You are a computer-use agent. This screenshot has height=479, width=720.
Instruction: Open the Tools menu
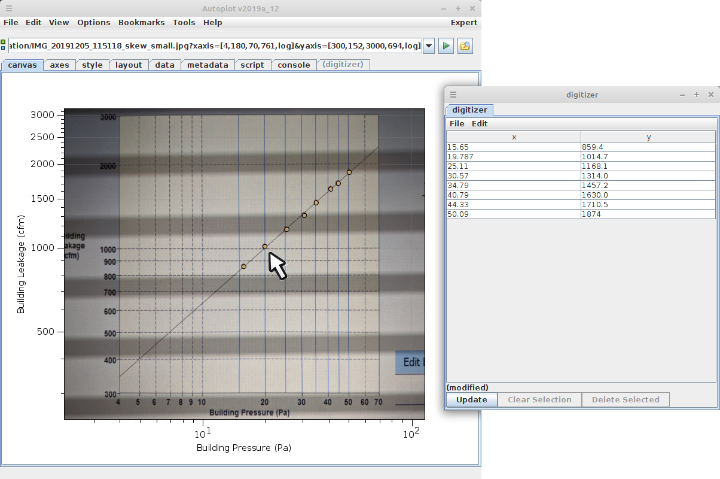pyautogui.click(x=184, y=23)
